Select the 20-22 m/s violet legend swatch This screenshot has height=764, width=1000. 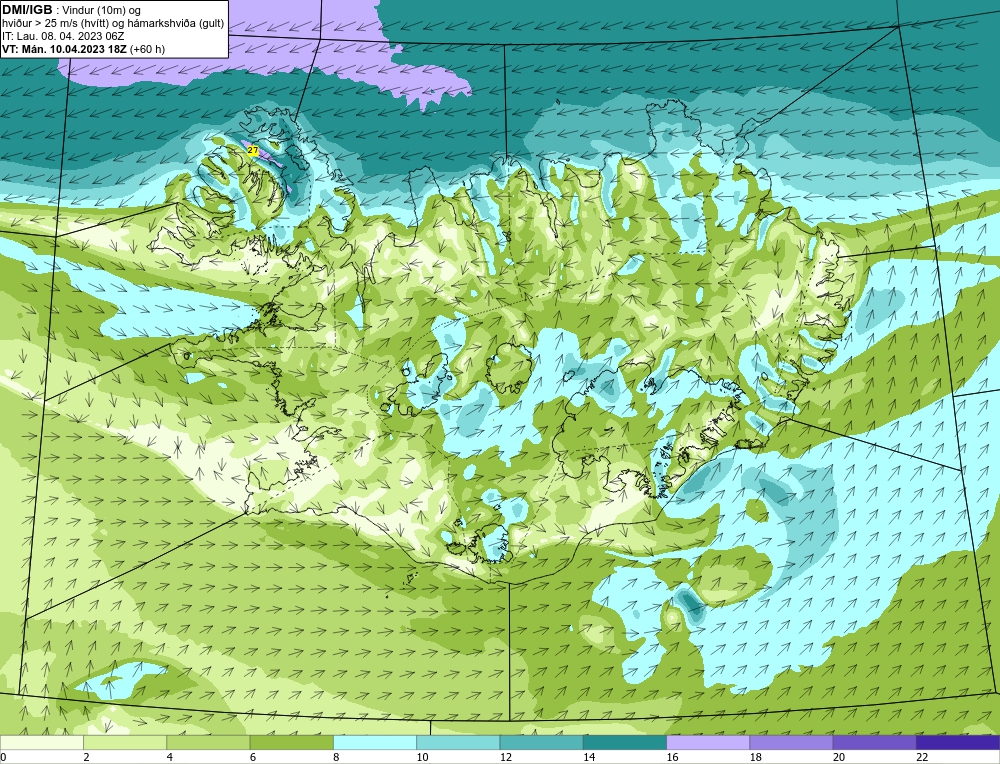874,743
